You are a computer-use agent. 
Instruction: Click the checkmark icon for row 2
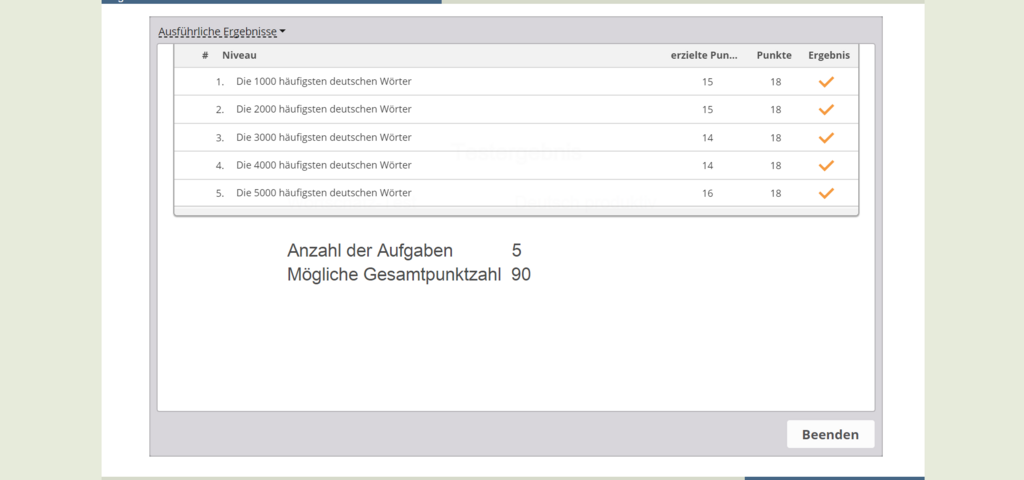click(826, 109)
